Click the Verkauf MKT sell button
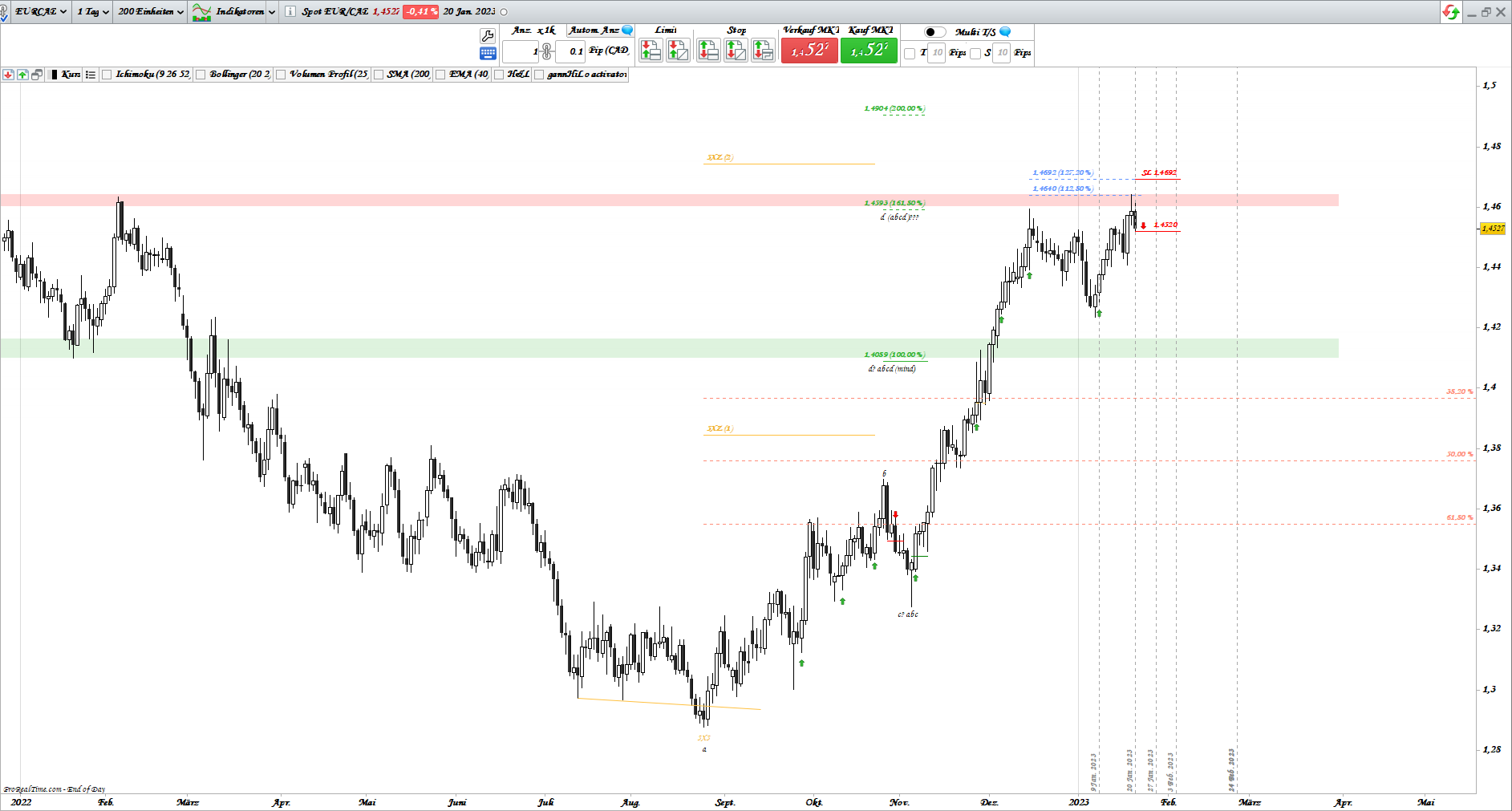1512x811 pixels. [x=810, y=51]
